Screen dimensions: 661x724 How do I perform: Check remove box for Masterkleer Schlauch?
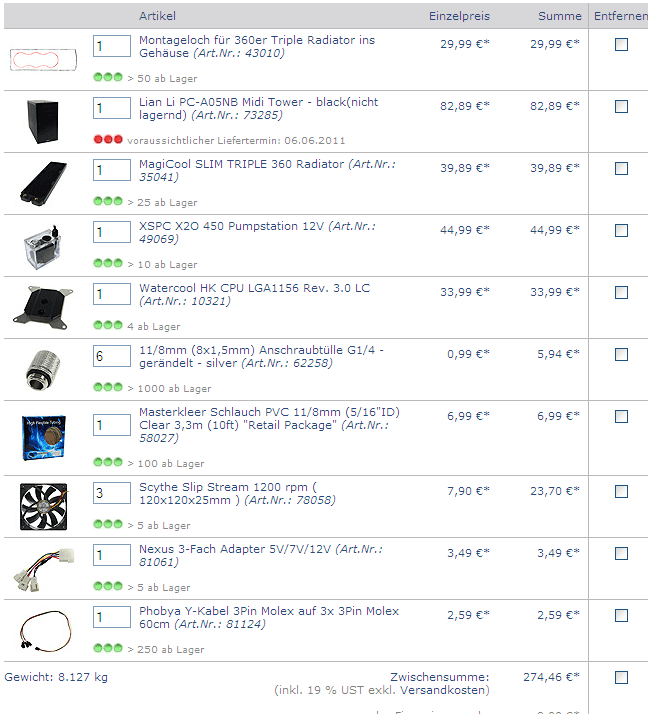coord(621,416)
